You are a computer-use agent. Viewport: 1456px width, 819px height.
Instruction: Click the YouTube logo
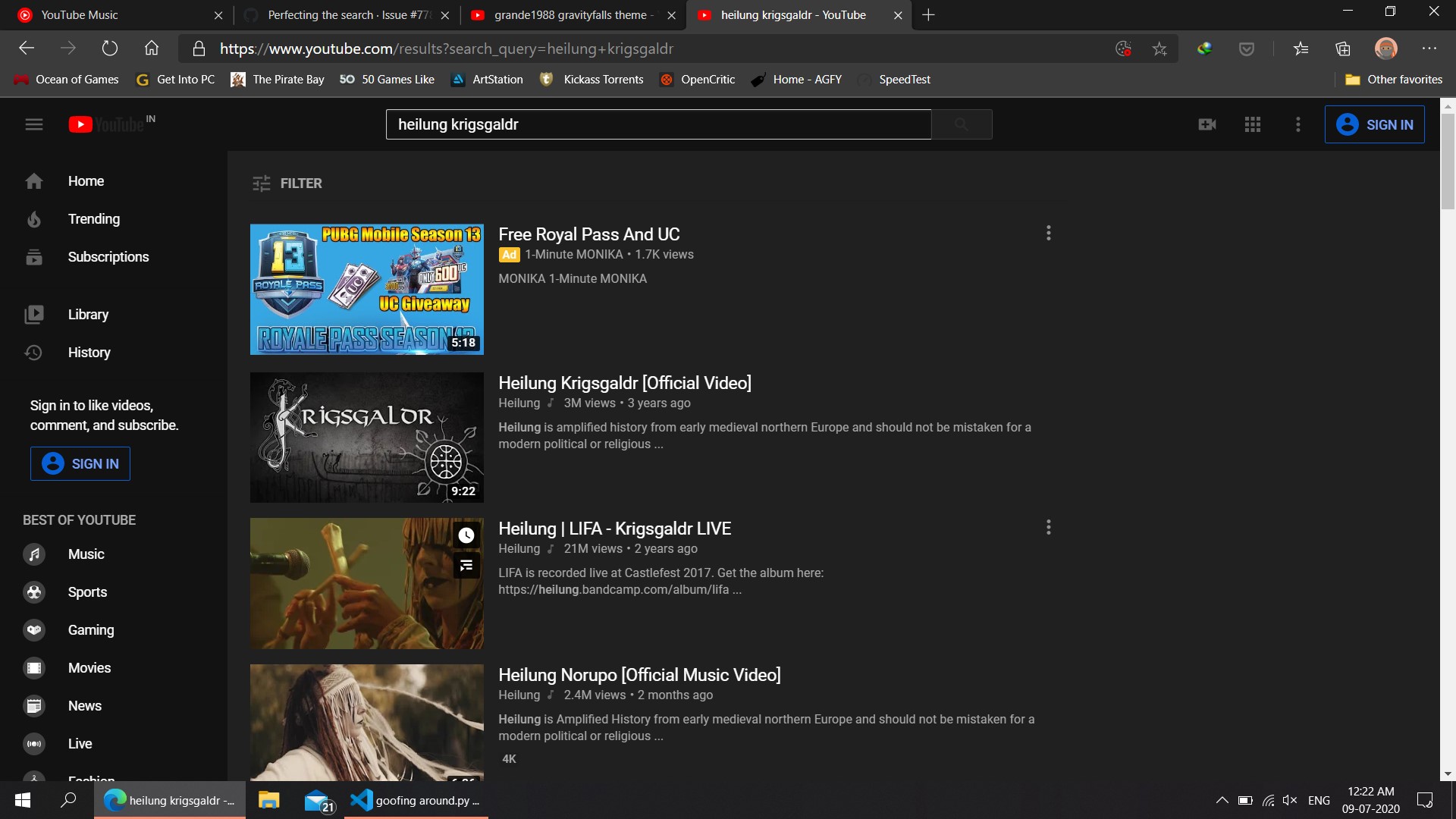click(107, 124)
